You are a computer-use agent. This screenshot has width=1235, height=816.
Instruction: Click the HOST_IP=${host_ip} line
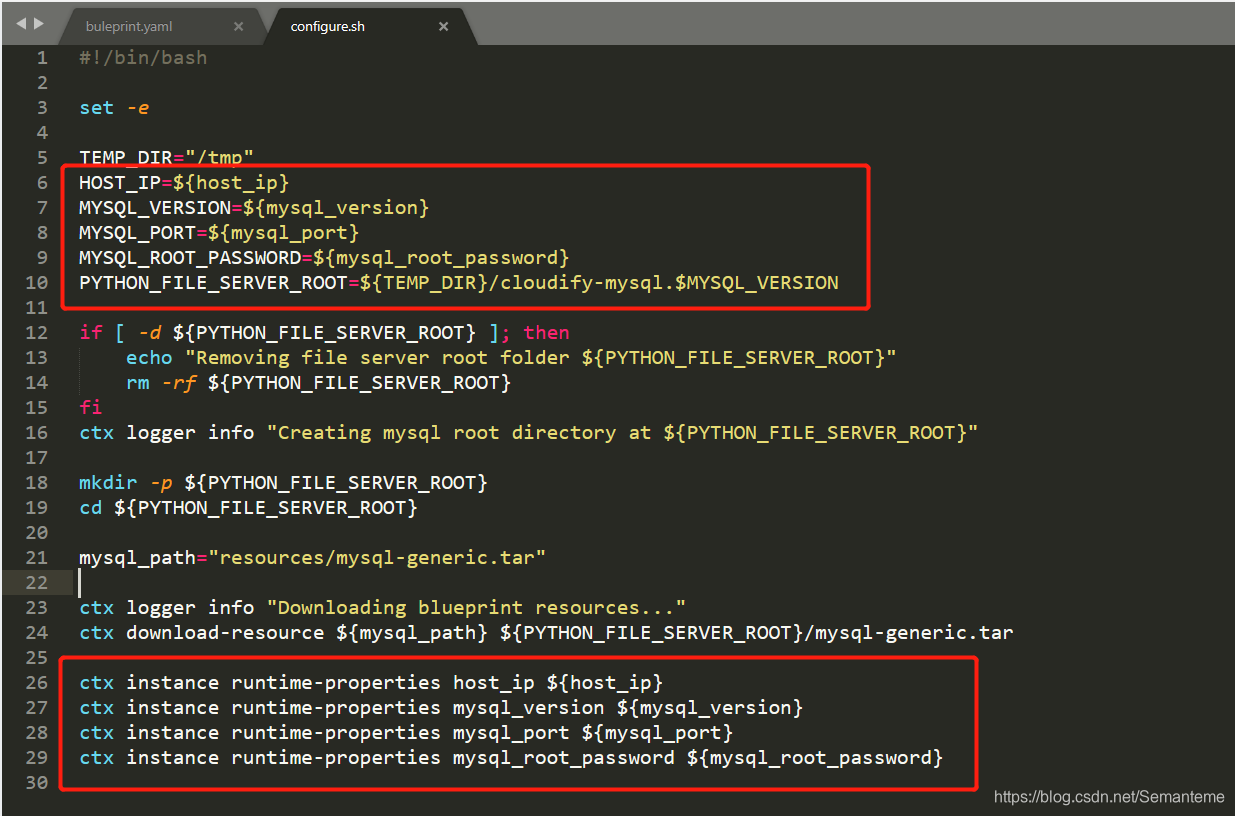184,183
